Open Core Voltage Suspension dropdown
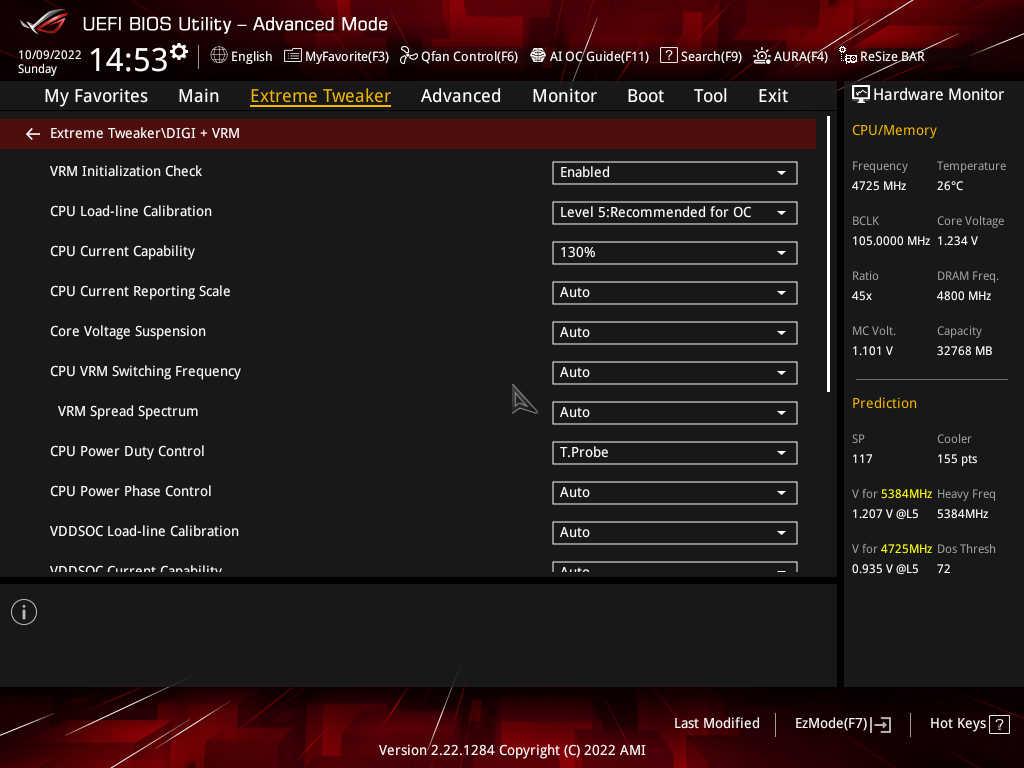Image resolution: width=1024 pixels, height=768 pixels. (x=675, y=332)
